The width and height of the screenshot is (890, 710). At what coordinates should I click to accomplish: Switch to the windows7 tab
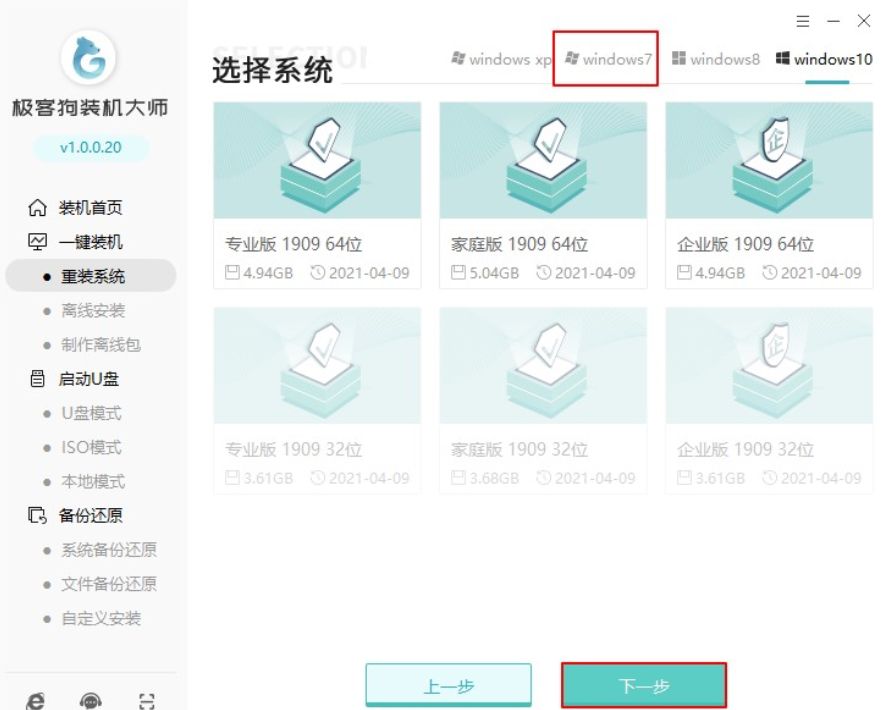click(x=607, y=59)
